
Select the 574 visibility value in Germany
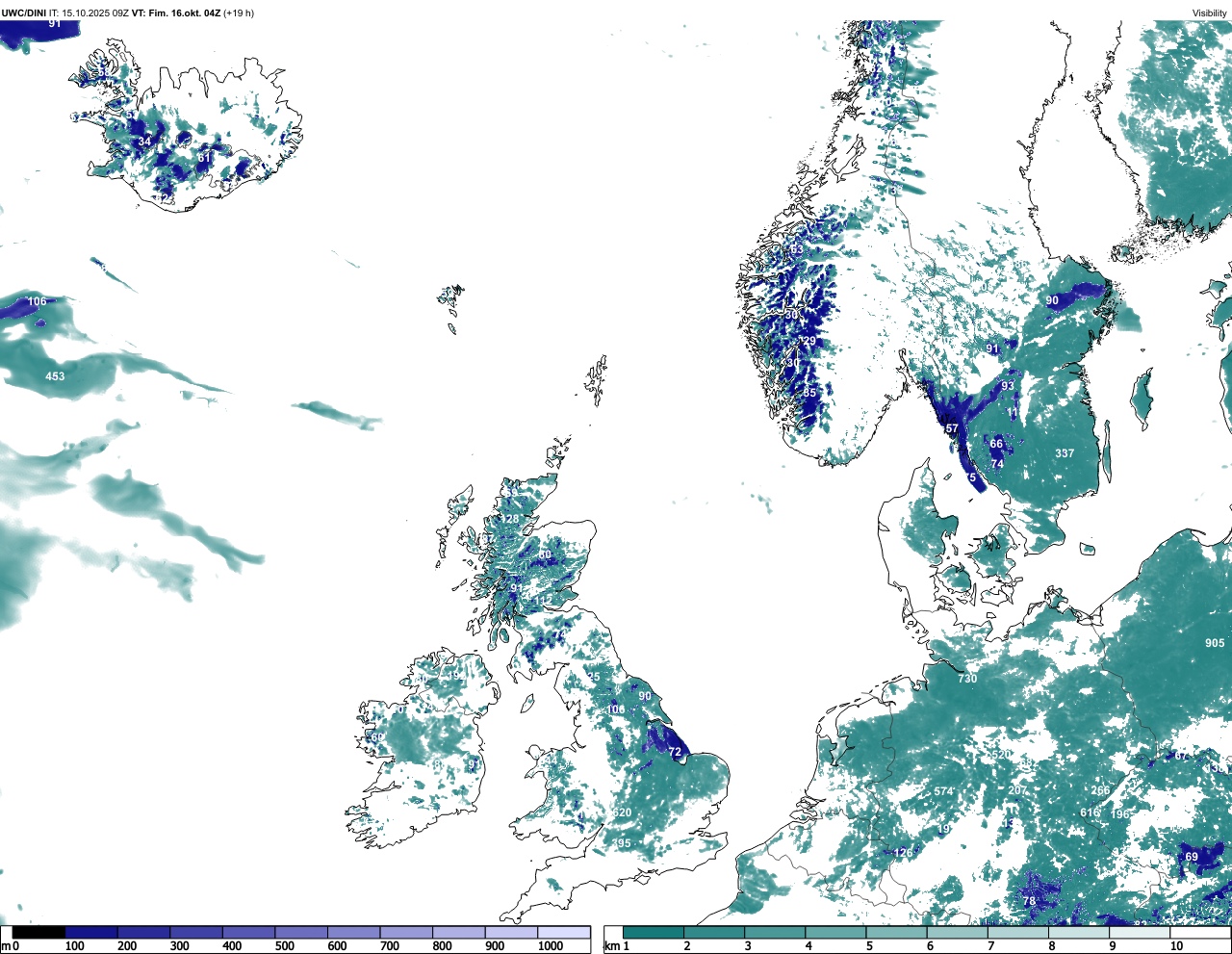click(x=943, y=792)
